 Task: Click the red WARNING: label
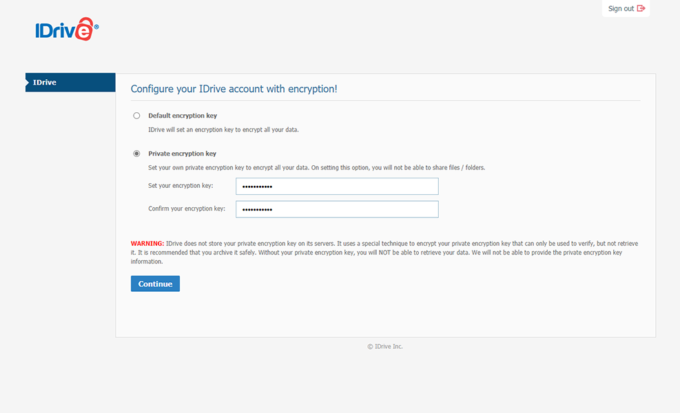click(x=147, y=243)
